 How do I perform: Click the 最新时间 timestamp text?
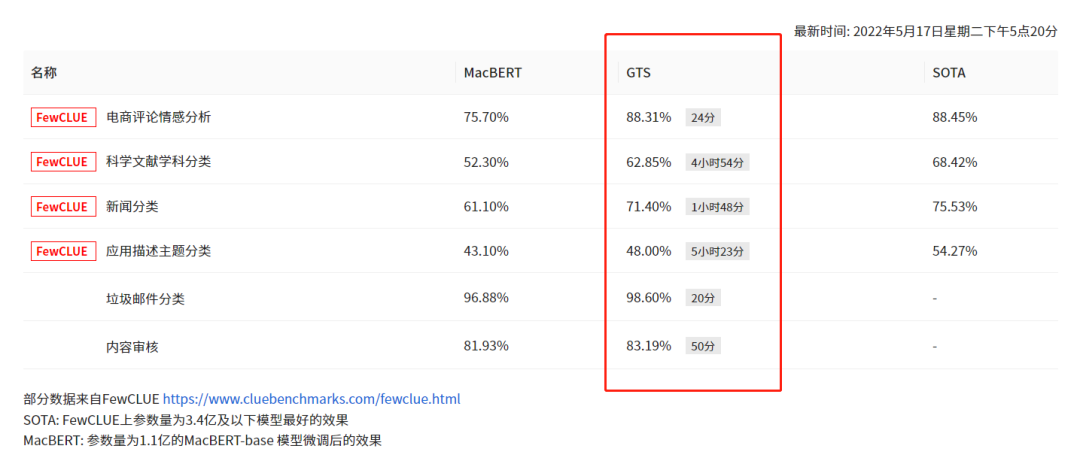pyautogui.click(x=925, y=32)
